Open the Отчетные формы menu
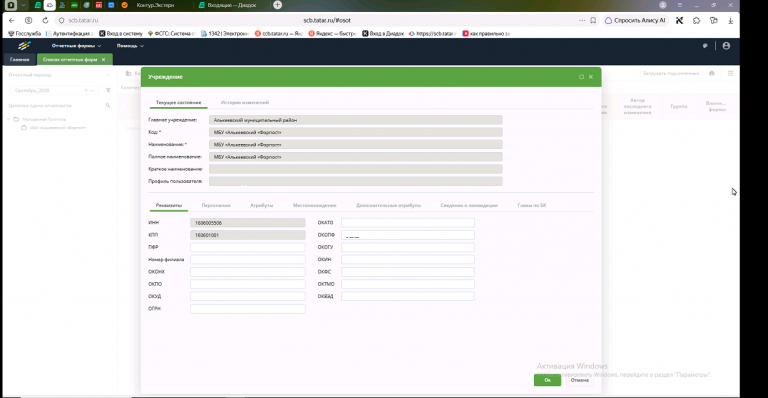 76,46
